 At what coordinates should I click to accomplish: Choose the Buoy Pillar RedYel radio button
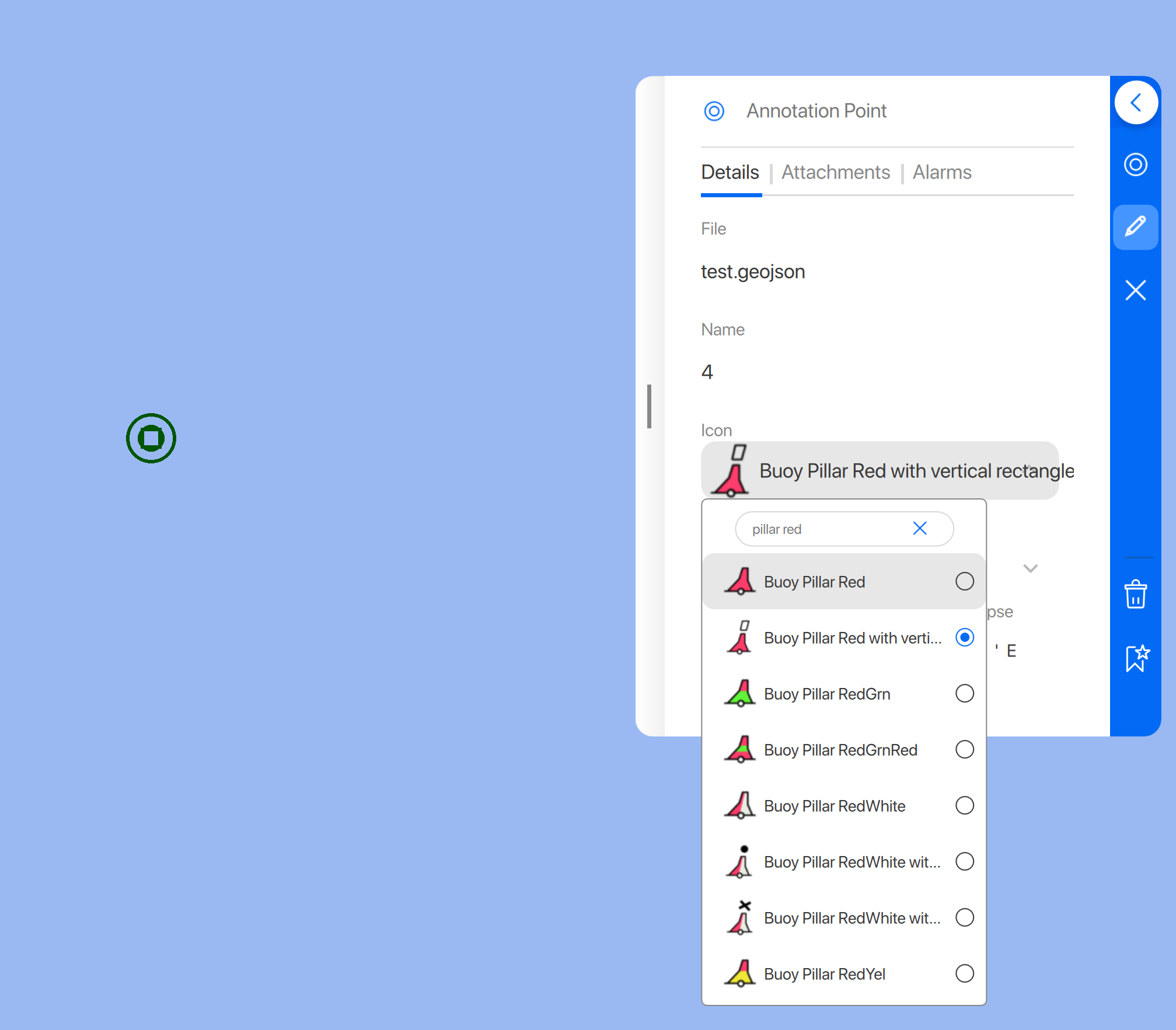(964, 973)
